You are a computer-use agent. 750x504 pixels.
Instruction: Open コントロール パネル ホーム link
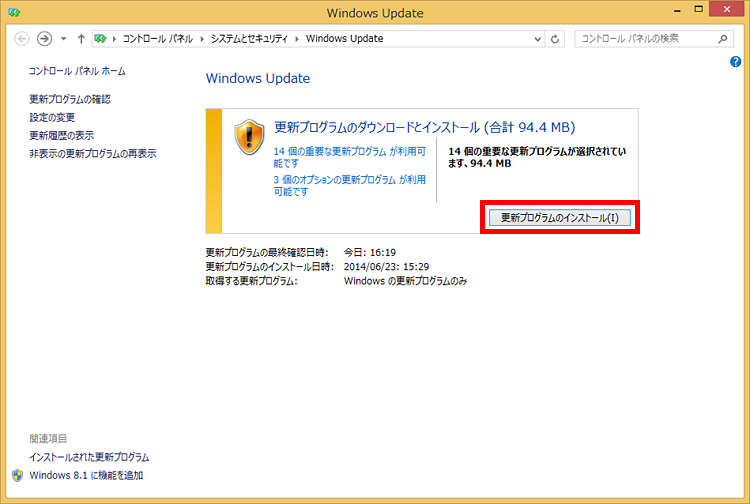point(77,71)
